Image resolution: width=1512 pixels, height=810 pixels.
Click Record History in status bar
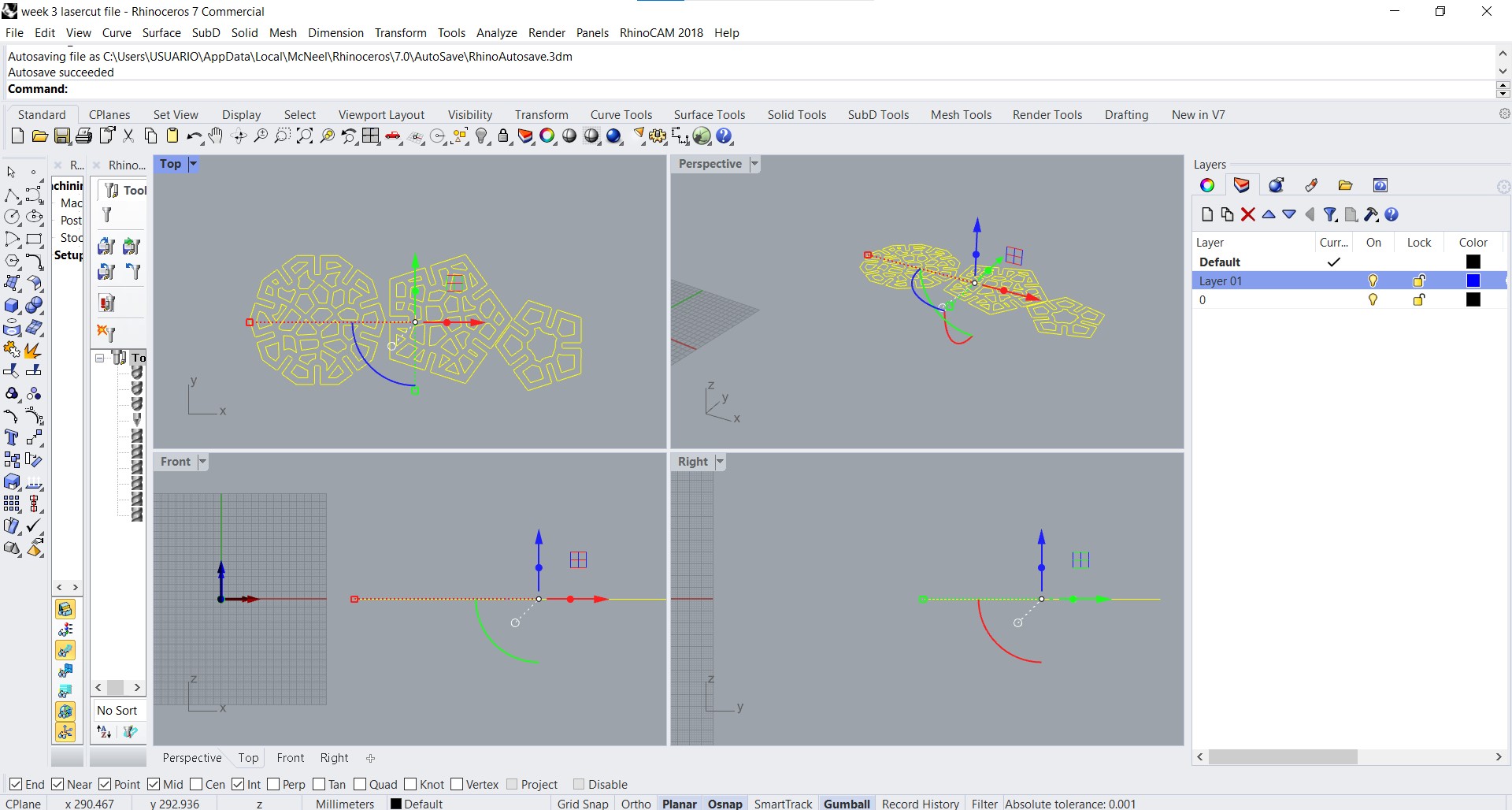click(920, 803)
